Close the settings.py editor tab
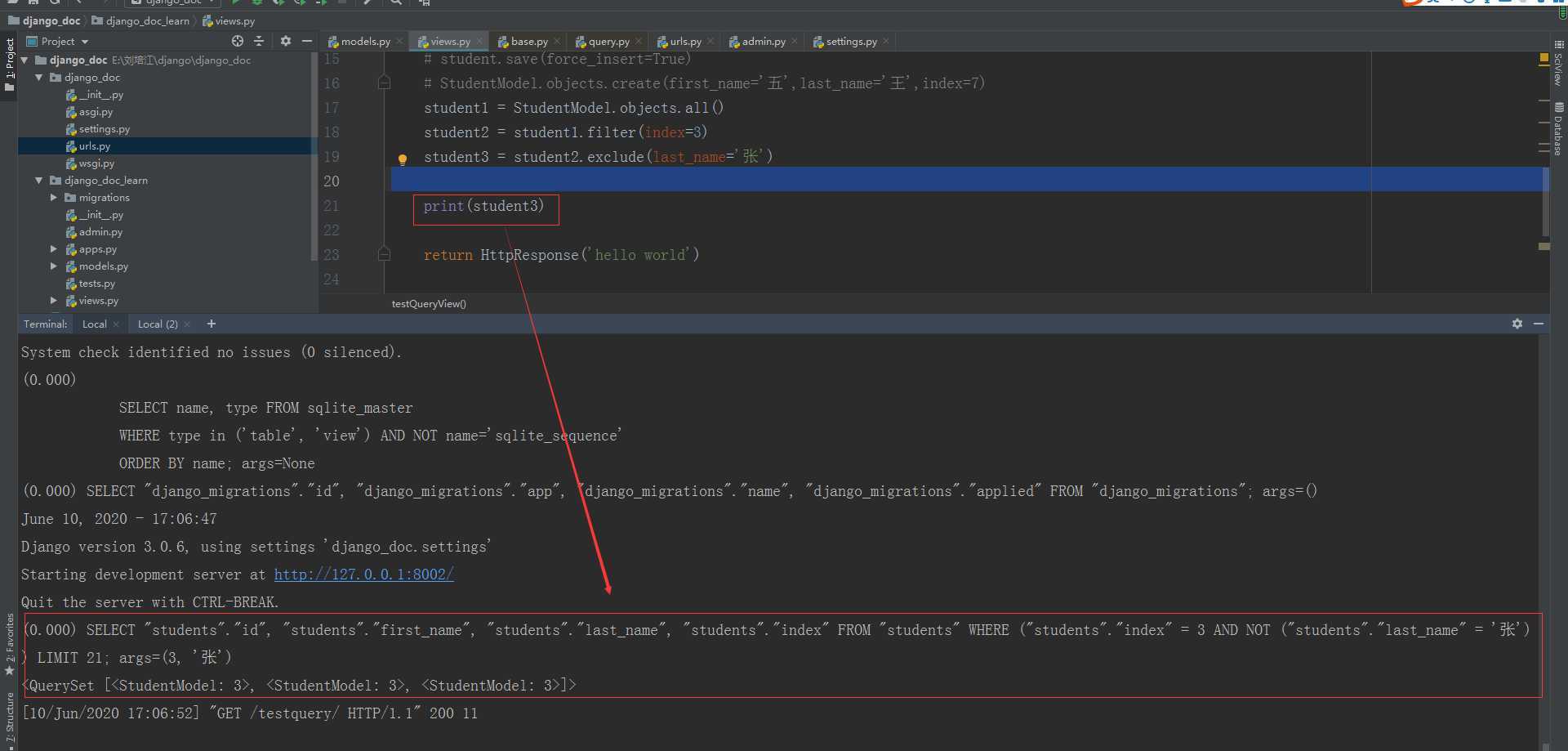 (886, 41)
